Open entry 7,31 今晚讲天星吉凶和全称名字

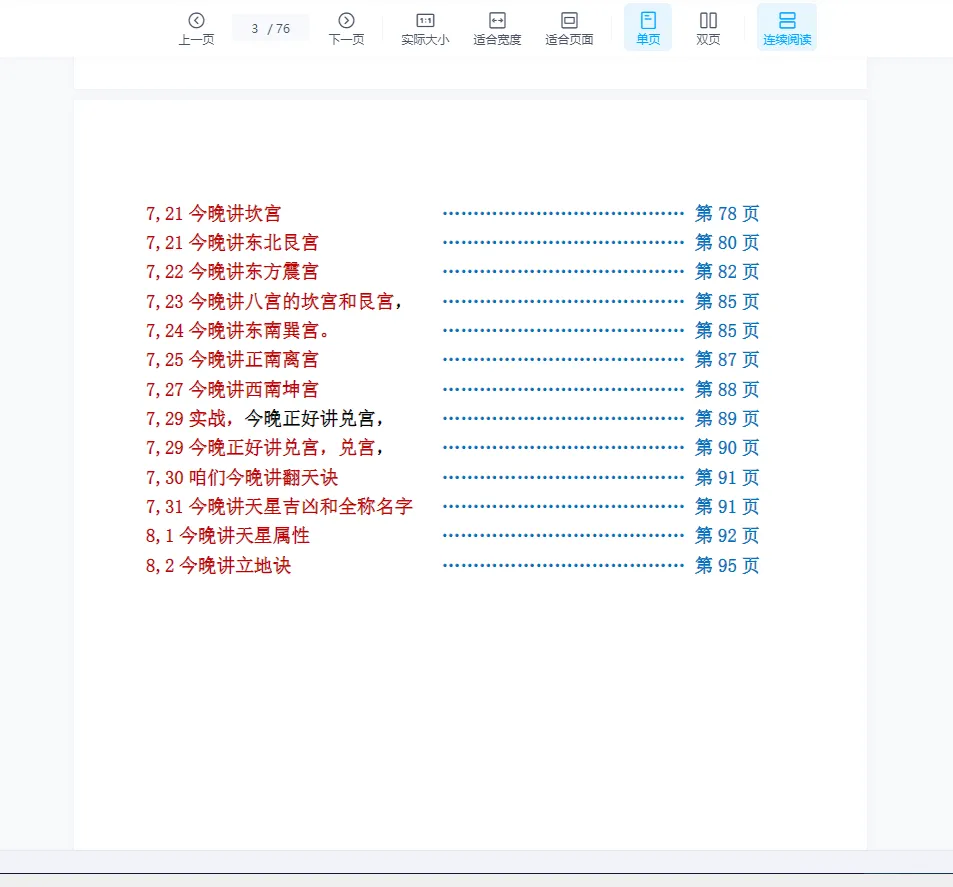[x=279, y=506]
